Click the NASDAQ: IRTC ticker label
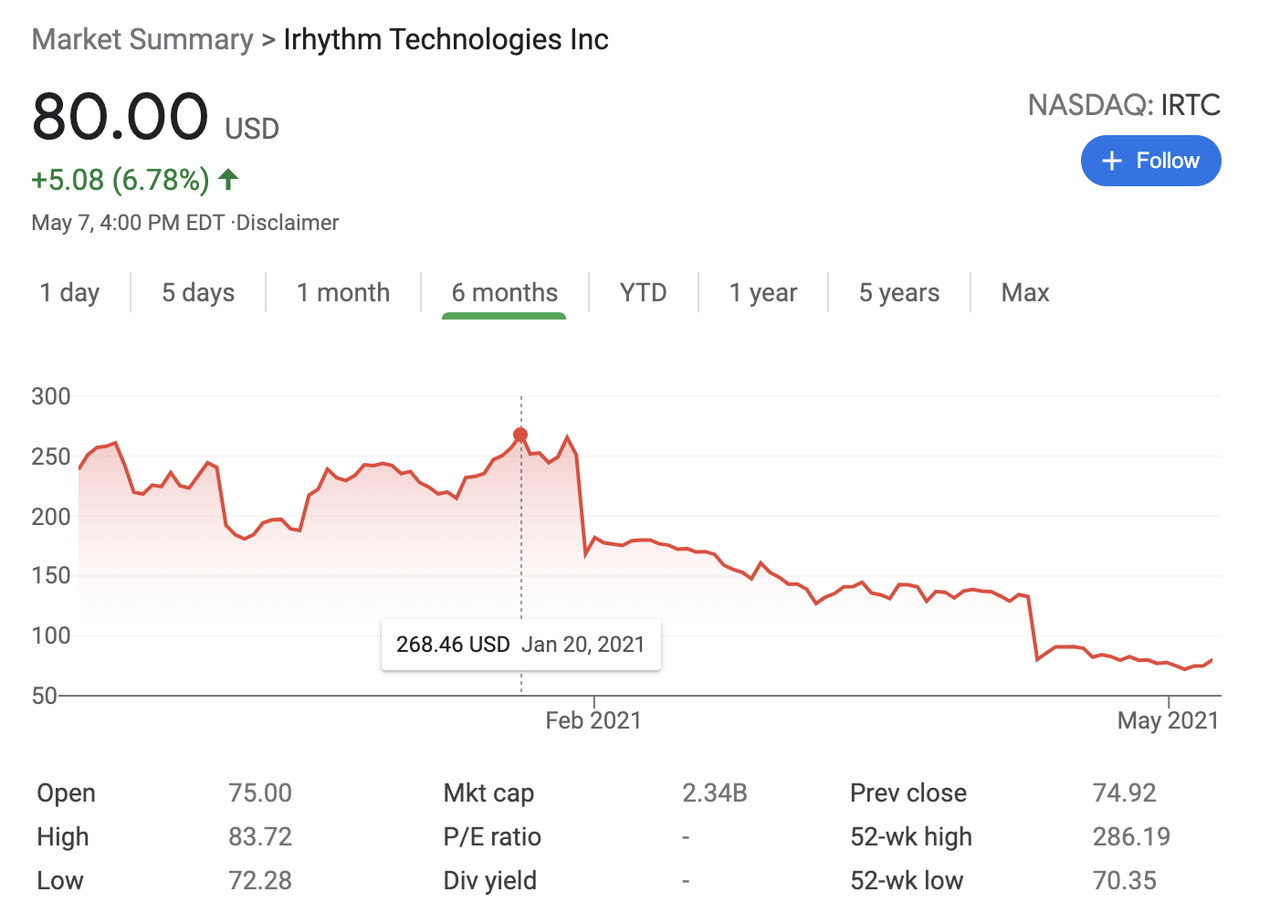Viewport: 1280px width, 924px height. coord(1124,105)
